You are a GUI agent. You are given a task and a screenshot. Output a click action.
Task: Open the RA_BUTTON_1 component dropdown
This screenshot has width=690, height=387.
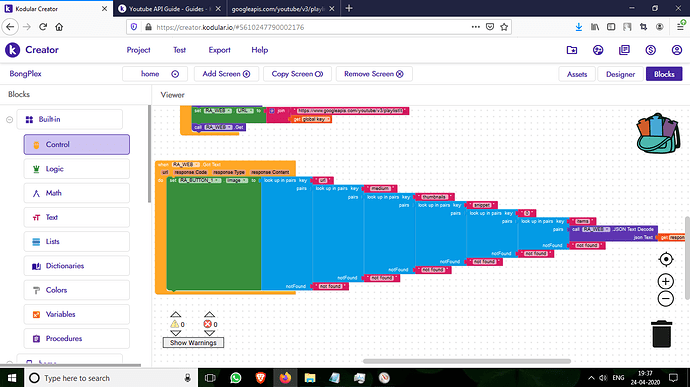200,181
